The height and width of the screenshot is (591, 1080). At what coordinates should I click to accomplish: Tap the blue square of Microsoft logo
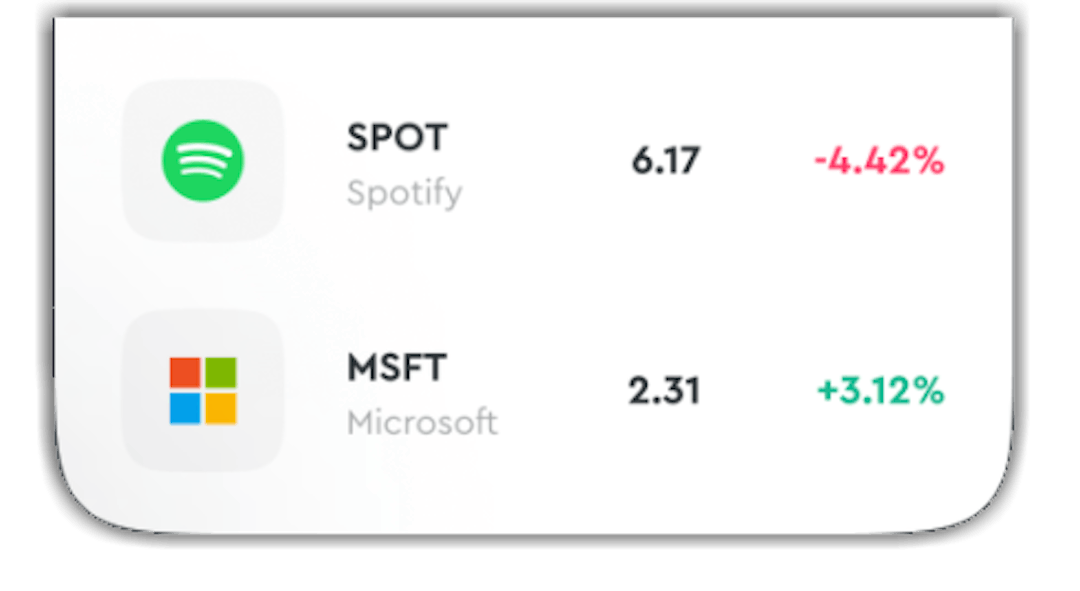coord(185,408)
